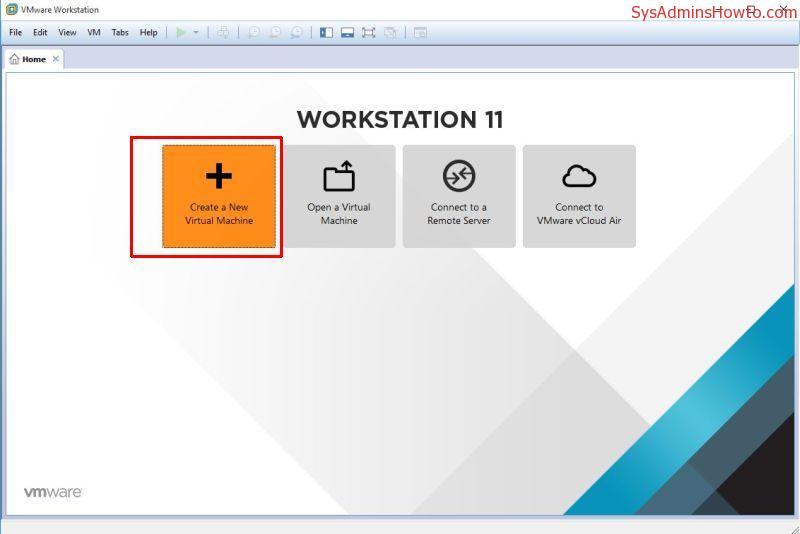Click the manage snapshots toolbar icon
This screenshot has width=800, height=534.
coord(296,33)
